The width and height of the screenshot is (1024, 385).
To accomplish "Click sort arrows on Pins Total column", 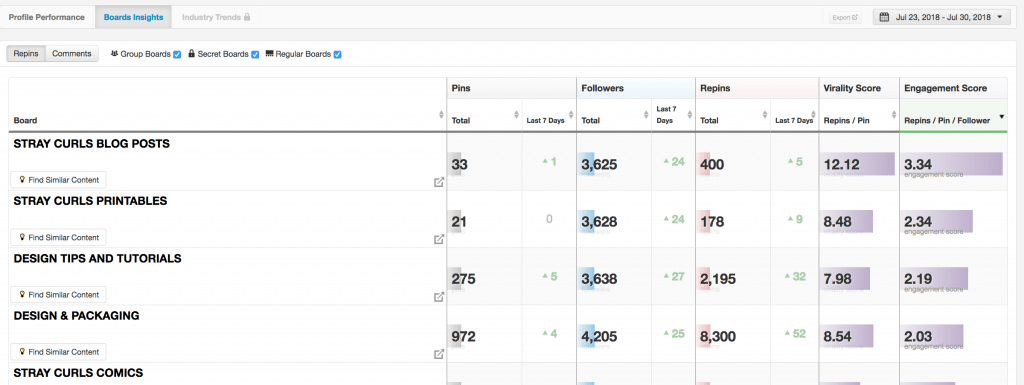I will tap(517, 115).
